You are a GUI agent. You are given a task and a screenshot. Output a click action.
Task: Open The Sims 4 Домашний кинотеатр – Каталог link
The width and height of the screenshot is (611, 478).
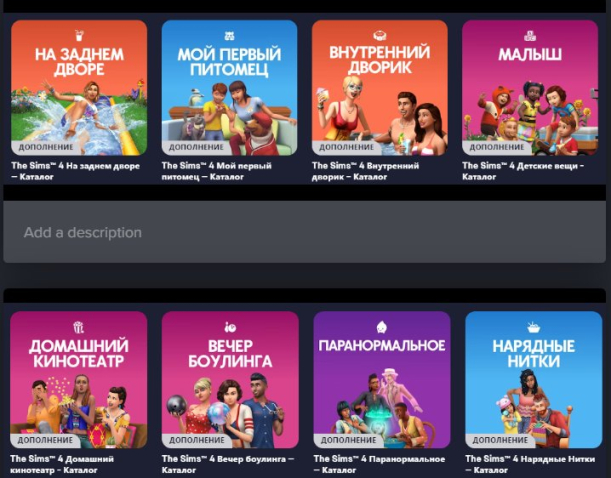tap(62, 464)
